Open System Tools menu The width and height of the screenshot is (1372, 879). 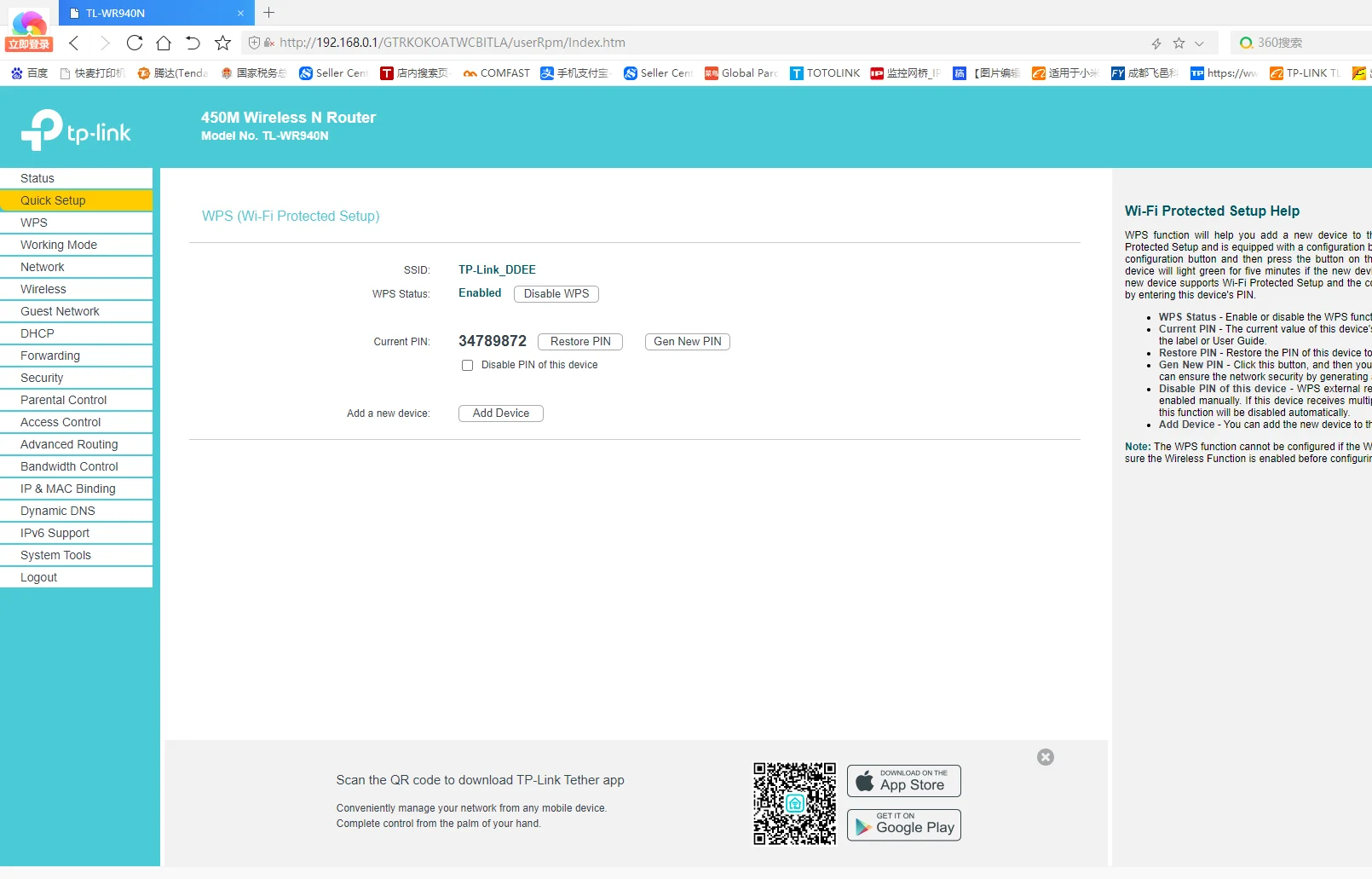tap(77, 555)
